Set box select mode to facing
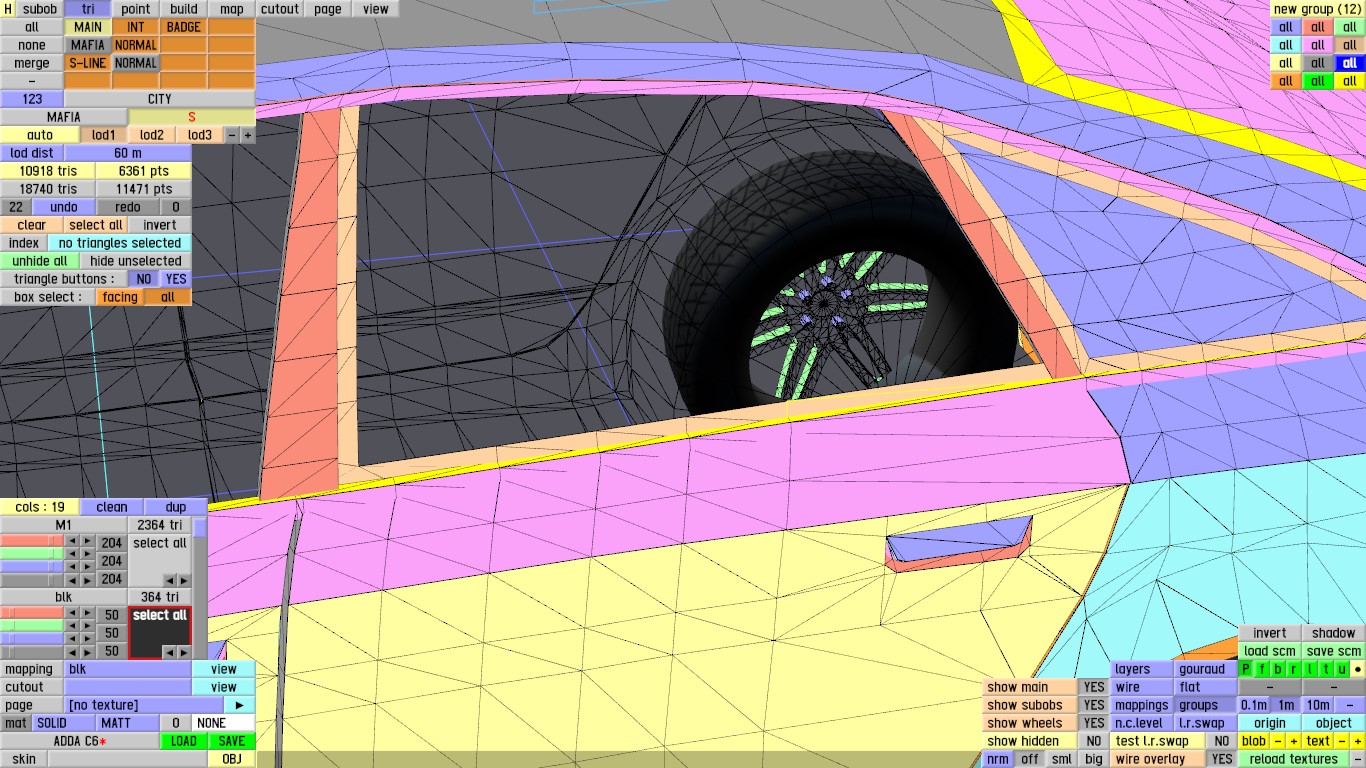The height and width of the screenshot is (768, 1366). click(x=120, y=297)
